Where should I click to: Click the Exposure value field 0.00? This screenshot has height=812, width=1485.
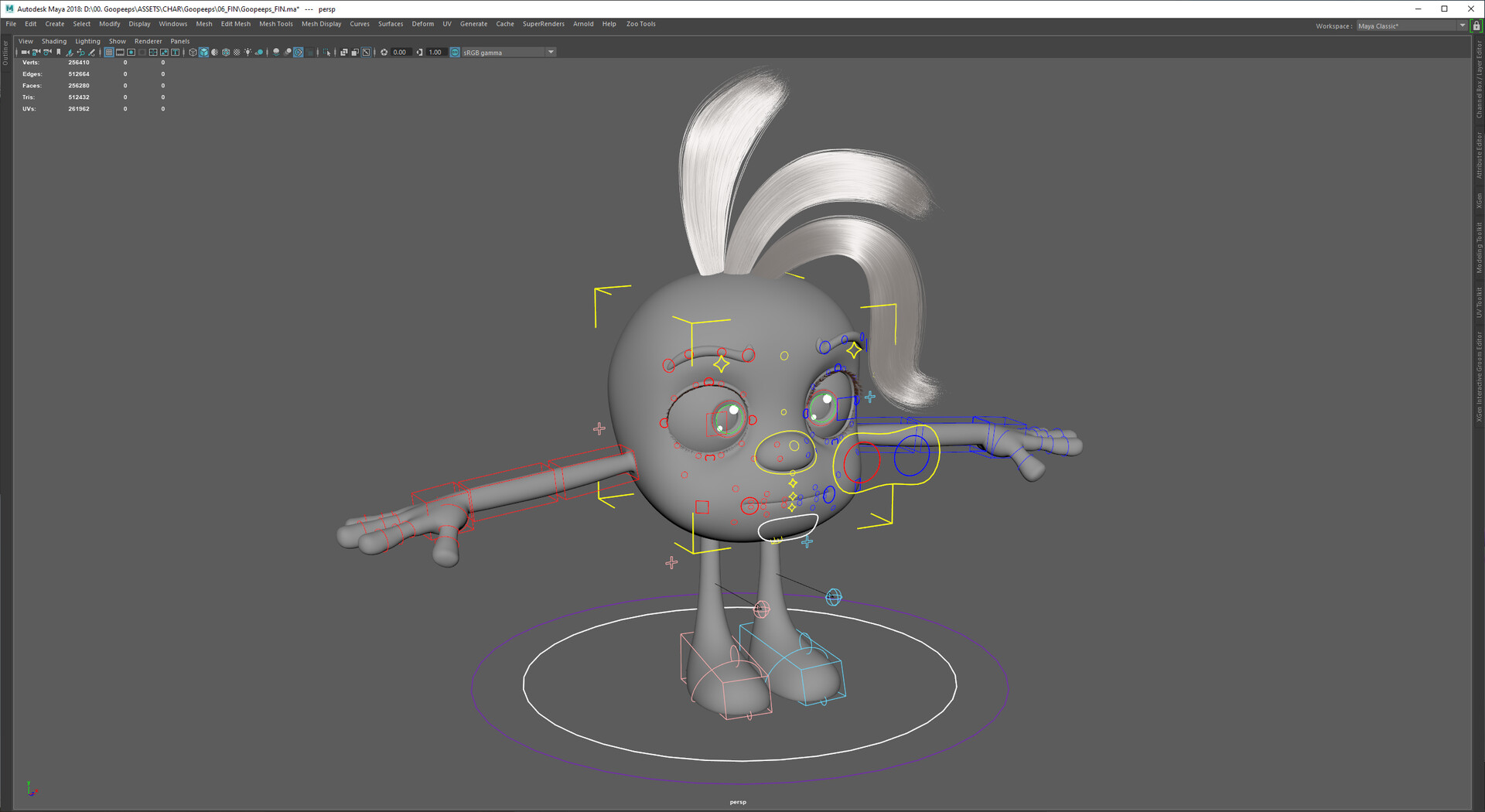pos(400,52)
